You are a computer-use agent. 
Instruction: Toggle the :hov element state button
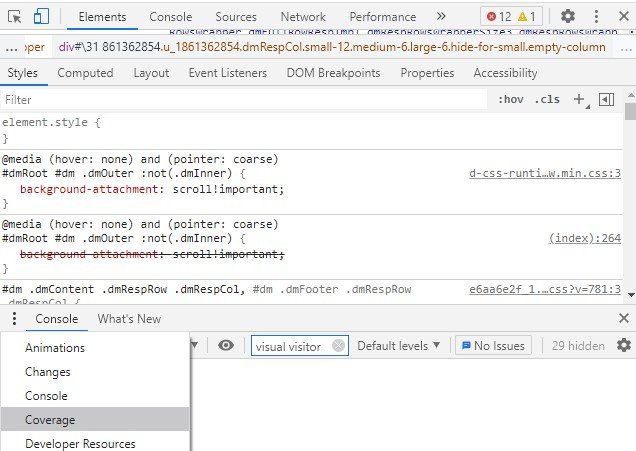tap(511, 99)
